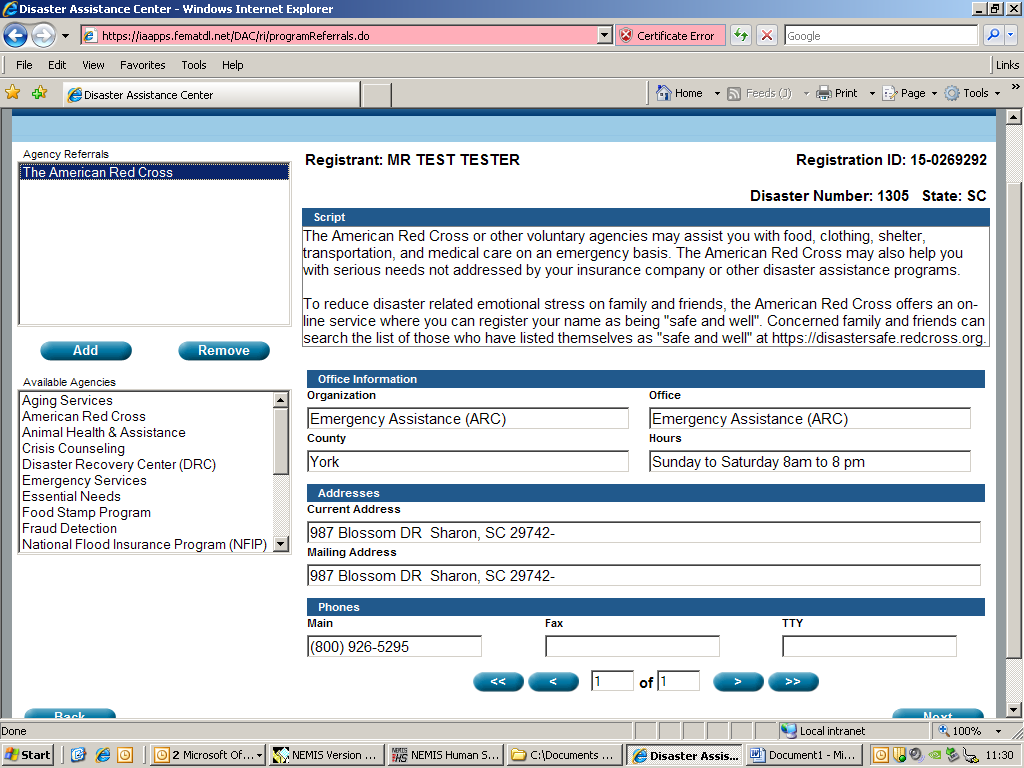Click the page scrollbar down arrow
1024x768 pixels.
1013,710
